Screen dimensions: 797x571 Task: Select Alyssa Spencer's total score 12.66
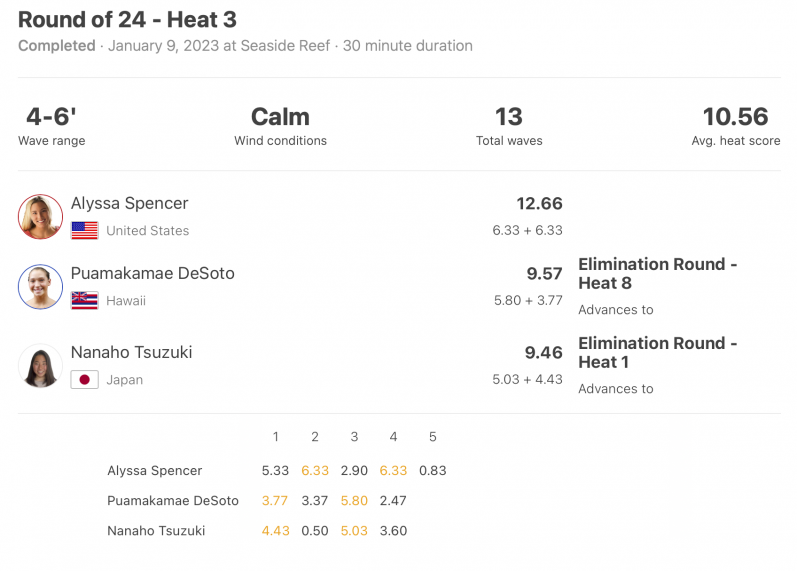click(x=539, y=203)
